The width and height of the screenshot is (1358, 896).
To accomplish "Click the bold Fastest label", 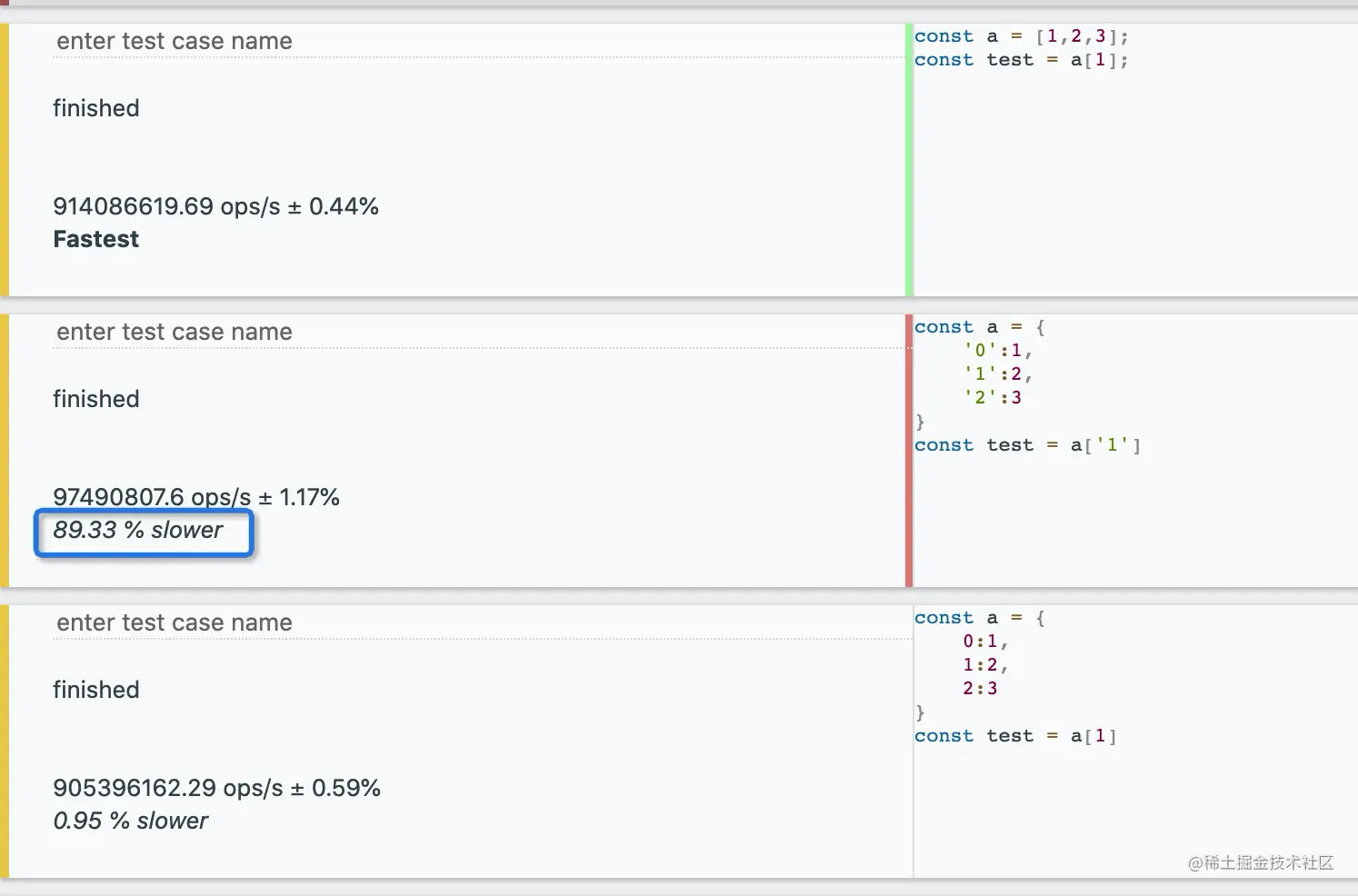I will pyautogui.click(x=96, y=240).
